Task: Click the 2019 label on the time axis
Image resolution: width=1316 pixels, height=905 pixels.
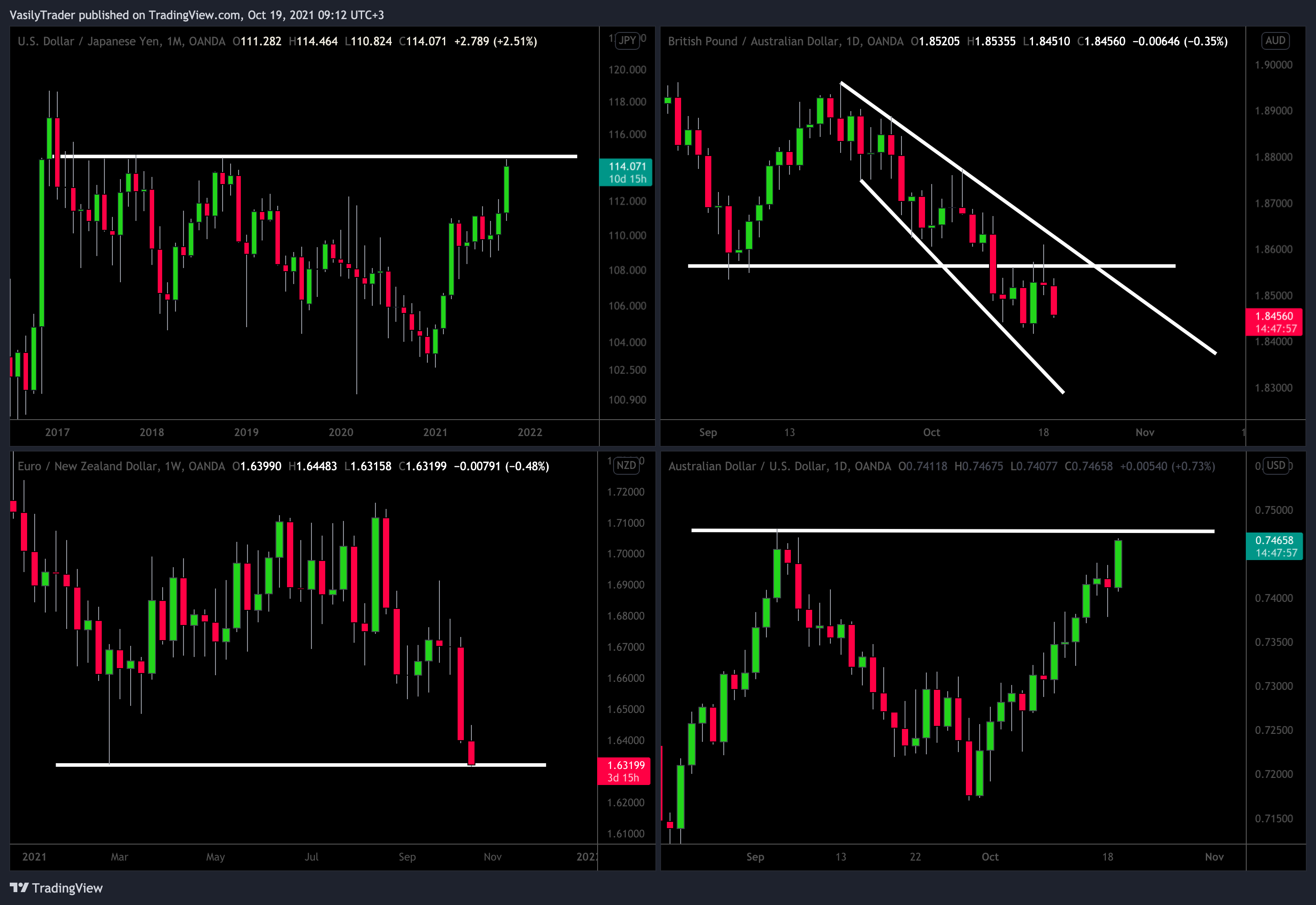Action: coord(247,432)
